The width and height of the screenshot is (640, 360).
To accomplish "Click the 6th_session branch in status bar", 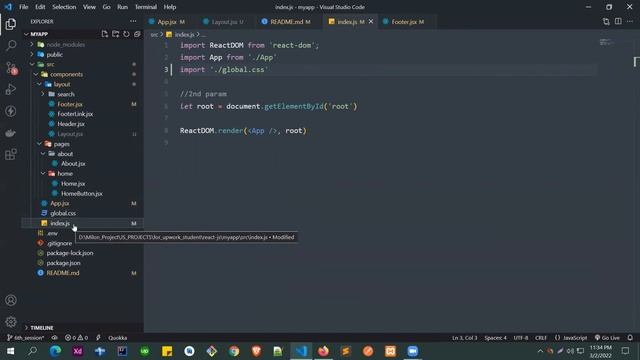I will (25, 338).
